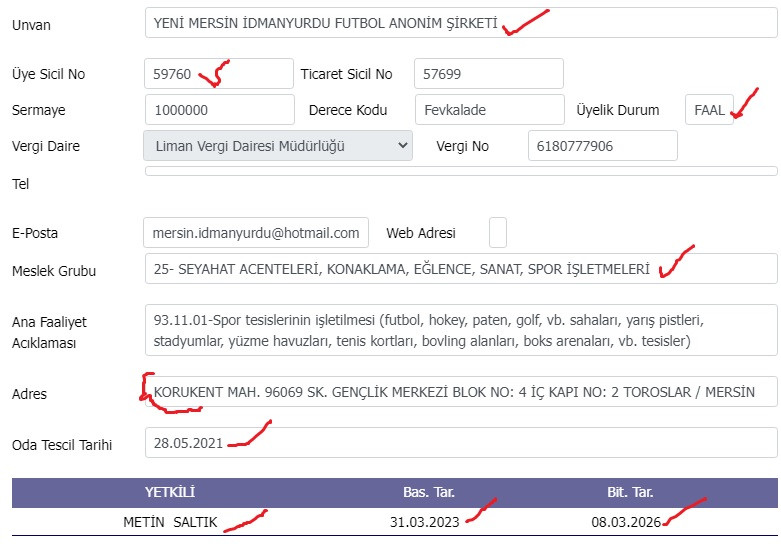Click the Üyelik Durum label
The image size is (781, 544).
coord(618,110)
